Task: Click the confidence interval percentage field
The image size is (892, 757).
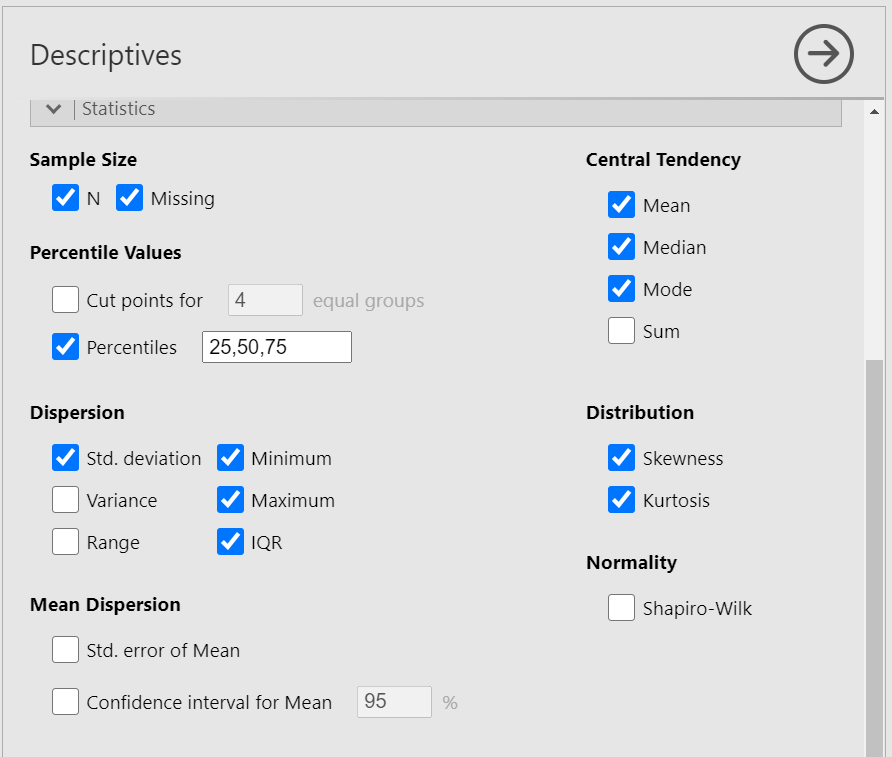Action: 394,702
